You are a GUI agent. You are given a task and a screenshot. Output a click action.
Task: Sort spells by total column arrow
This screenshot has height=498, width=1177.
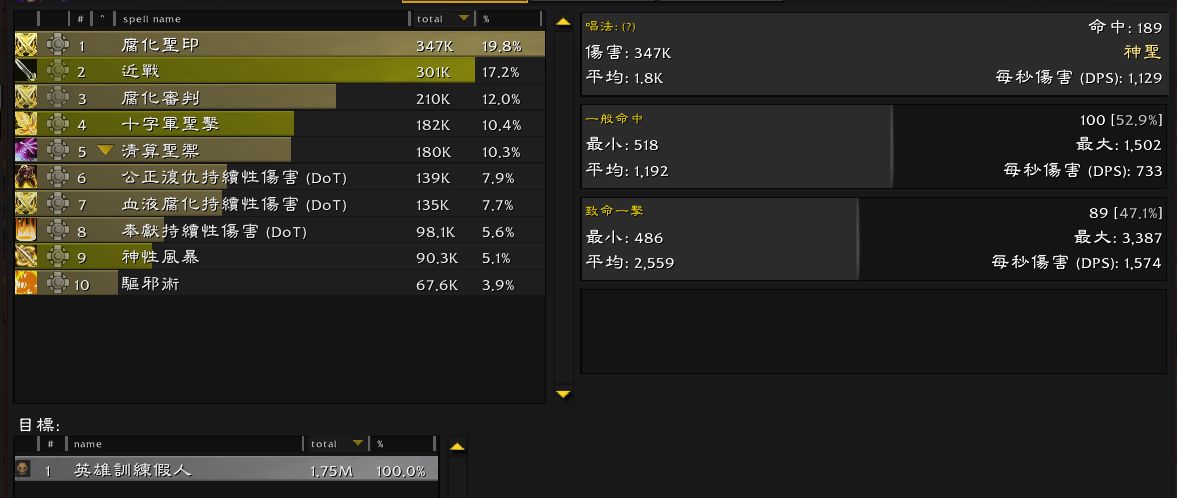coord(464,18)
